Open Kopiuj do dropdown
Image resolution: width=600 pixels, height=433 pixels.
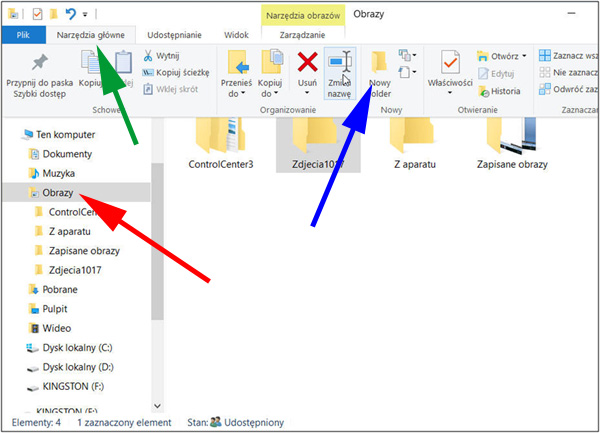click(270, 73)
